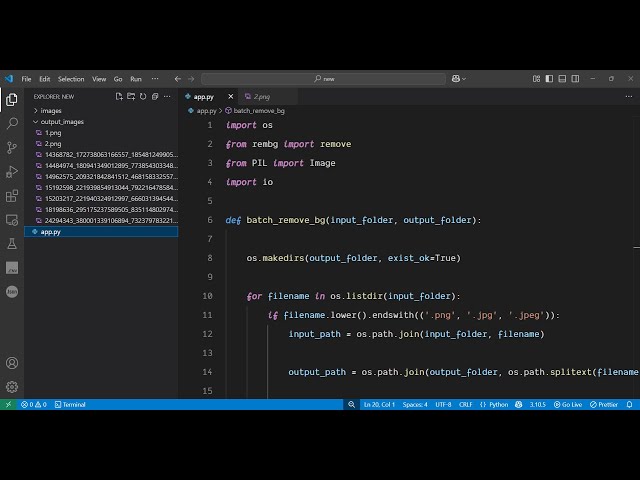Click the New File icon in Explorer
This screenshot has width=640, height=480.
(x=119, y=97)
